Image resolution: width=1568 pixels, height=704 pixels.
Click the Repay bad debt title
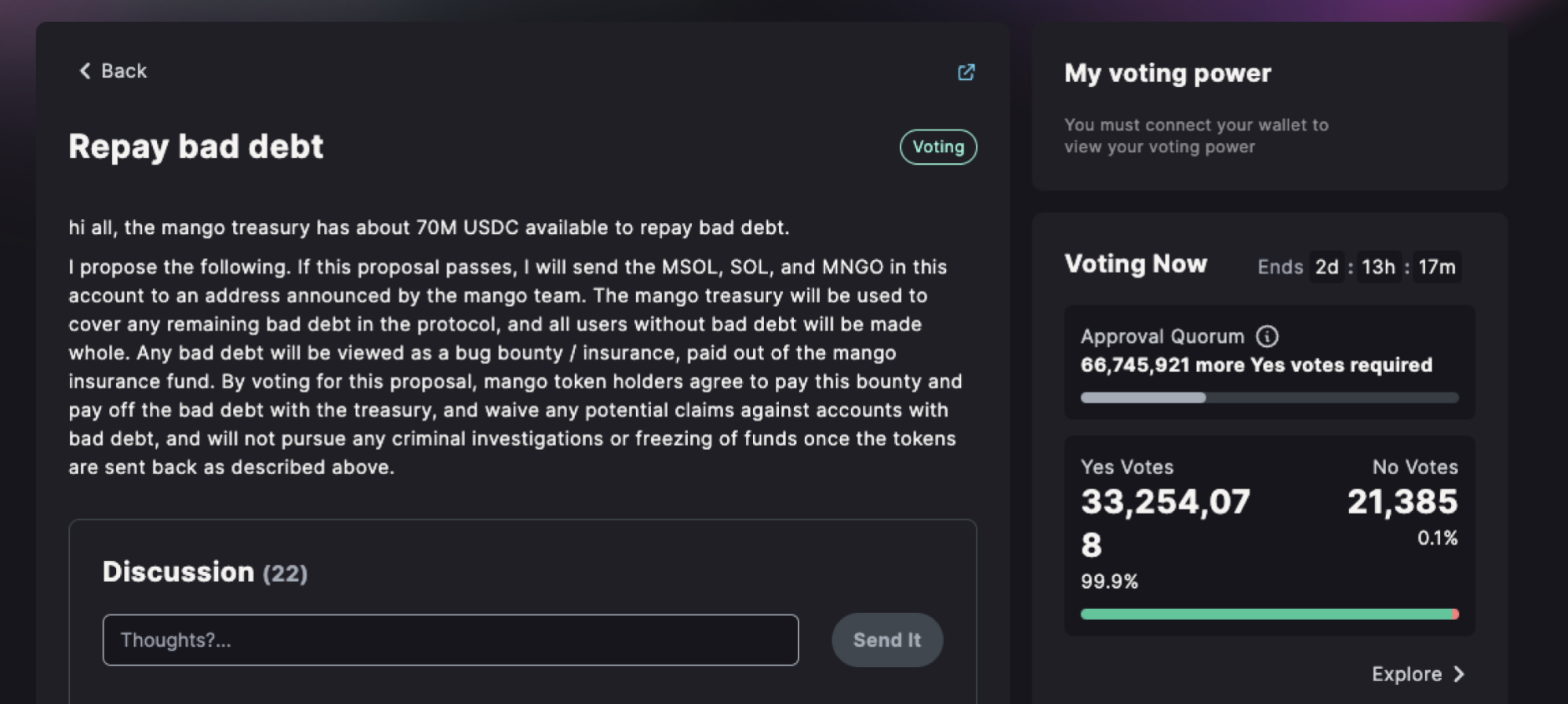click(196, 147)
